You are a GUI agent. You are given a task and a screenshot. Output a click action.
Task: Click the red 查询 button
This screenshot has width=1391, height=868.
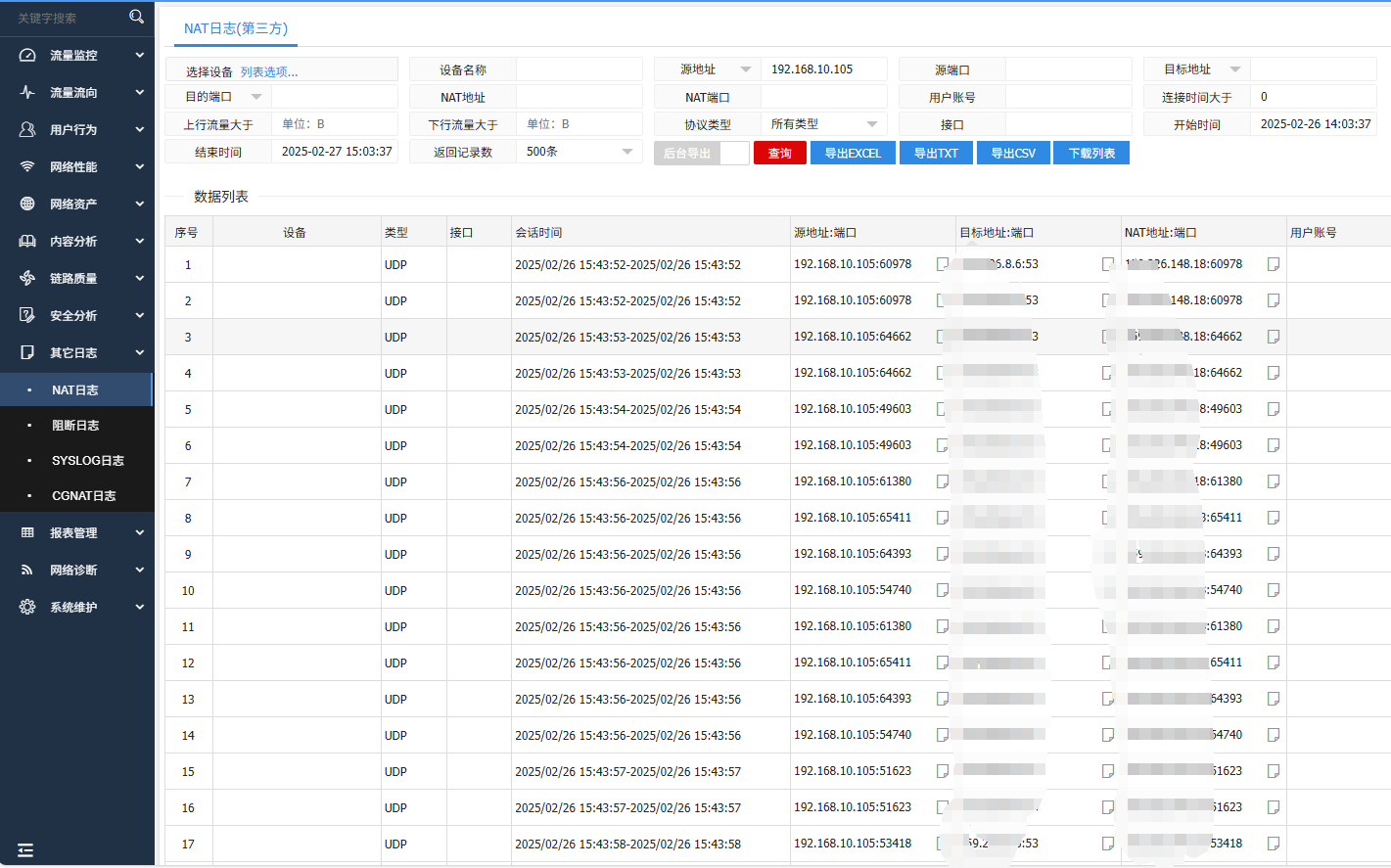point(780,153)
